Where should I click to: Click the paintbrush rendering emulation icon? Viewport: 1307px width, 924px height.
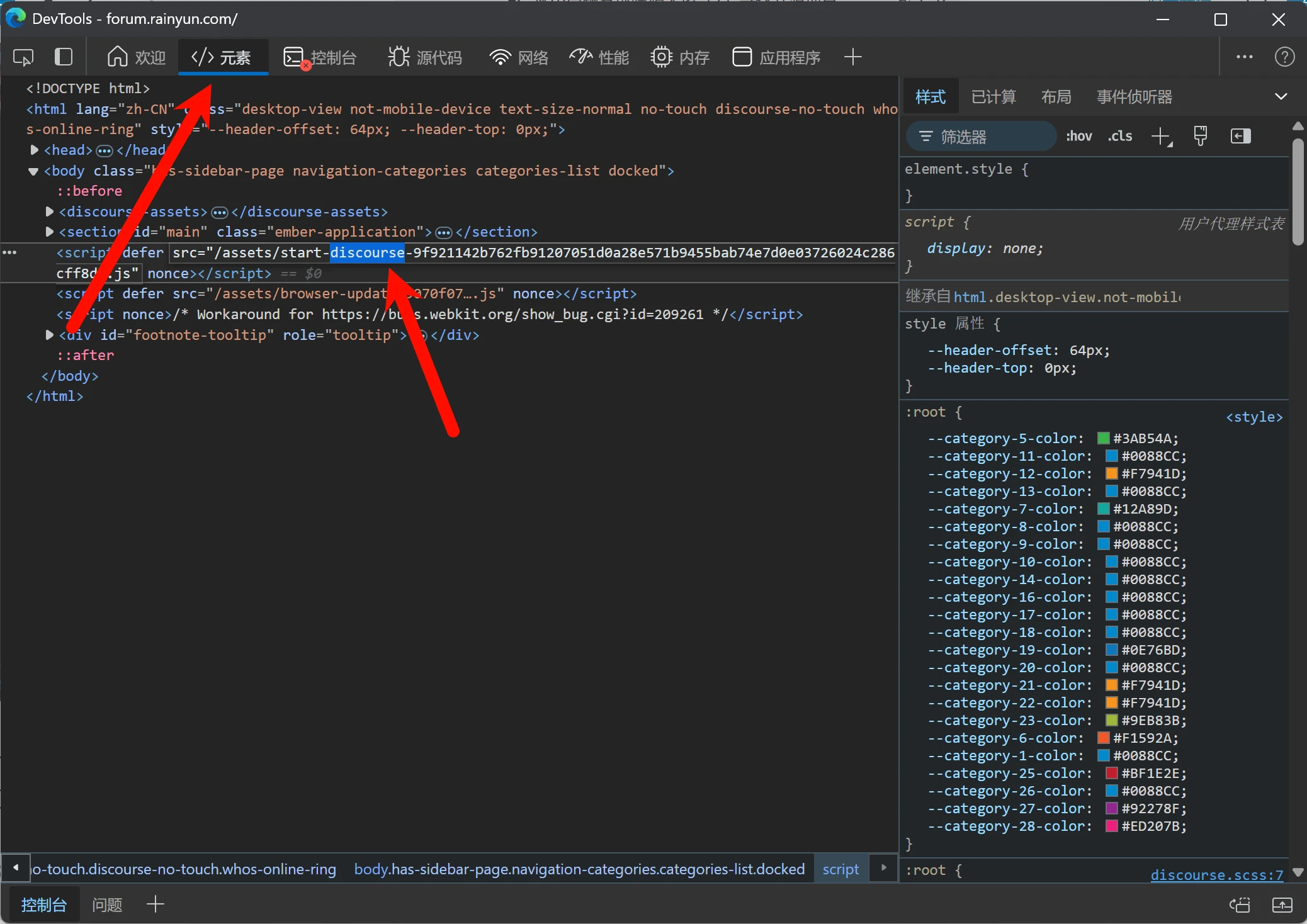[1200, 136]
